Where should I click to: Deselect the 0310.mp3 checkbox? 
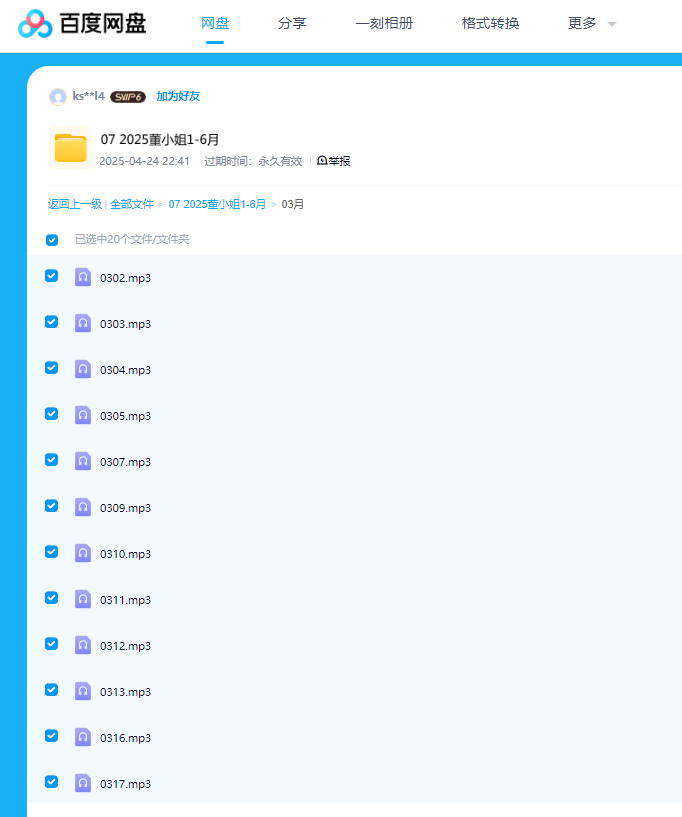click(x=52, y=552)
